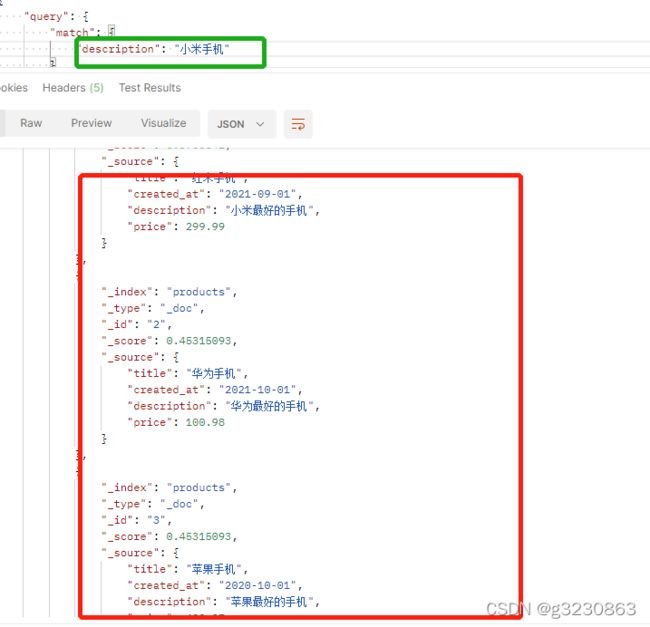
Task: Open the Visualize view tab
Action: pyautogui.click(x=163, y=123)
